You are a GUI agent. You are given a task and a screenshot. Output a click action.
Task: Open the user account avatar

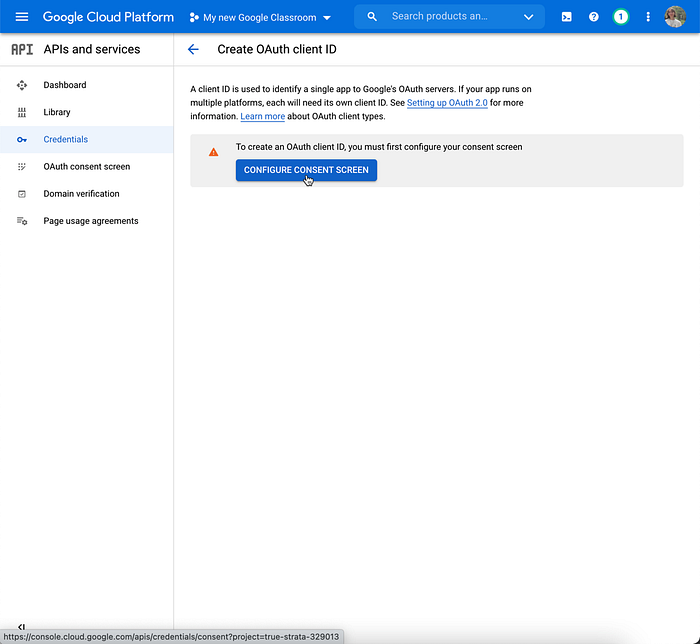[x=675, y=17]
